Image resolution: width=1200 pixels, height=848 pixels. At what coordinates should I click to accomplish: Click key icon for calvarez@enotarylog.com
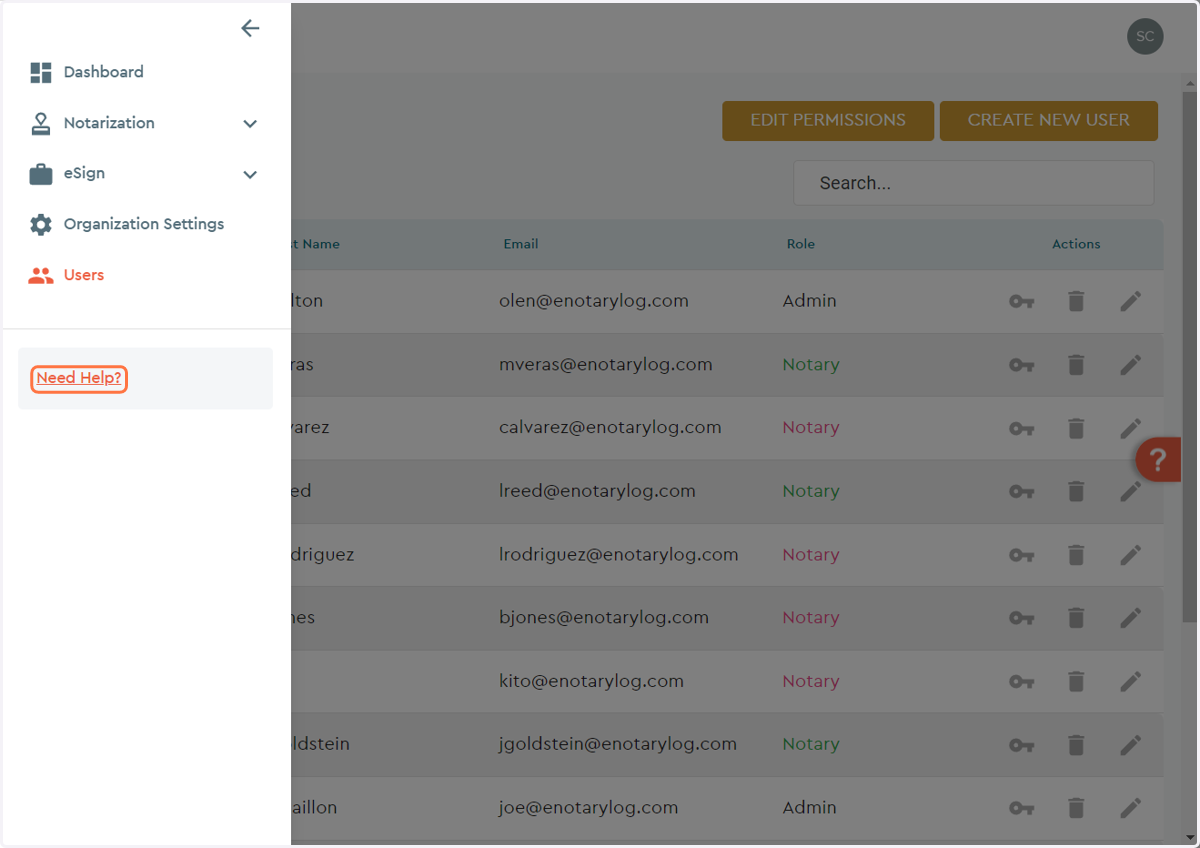[1021, 428]
